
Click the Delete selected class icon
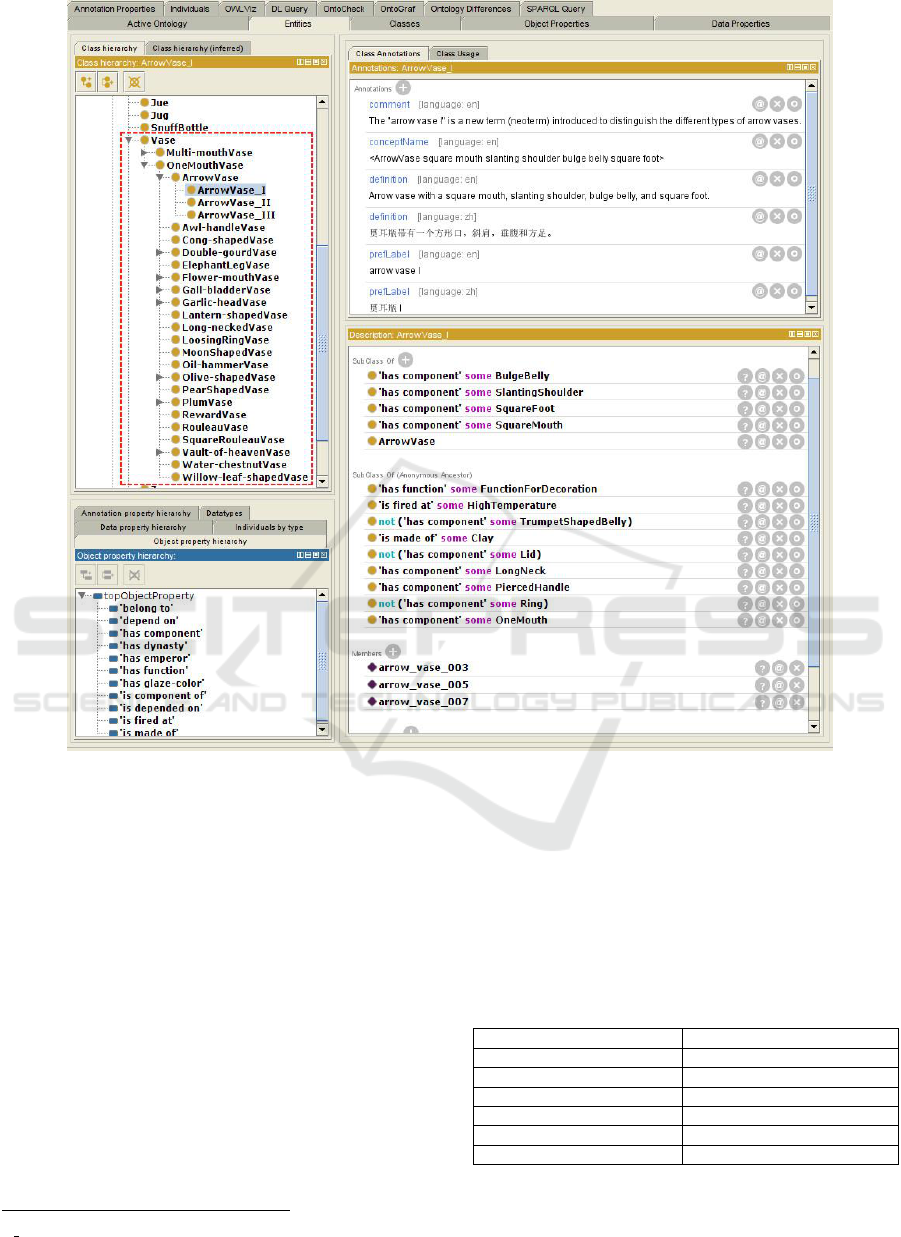(x=133, y=81)
